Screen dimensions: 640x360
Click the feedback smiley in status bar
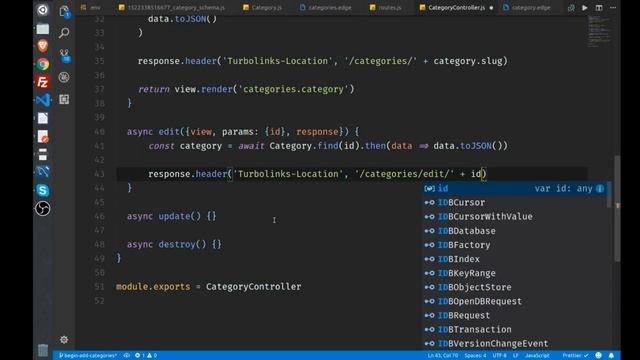coord(598,356)
